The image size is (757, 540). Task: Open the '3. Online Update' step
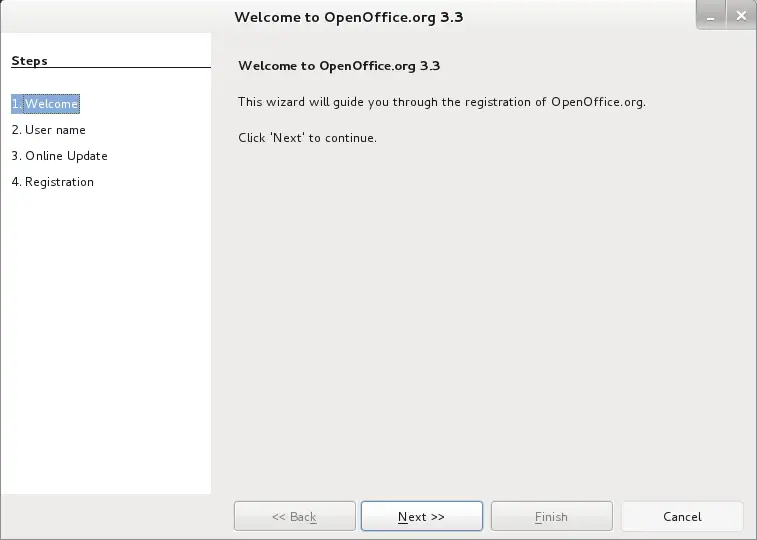pyautogui.click(x=59, y=156)
